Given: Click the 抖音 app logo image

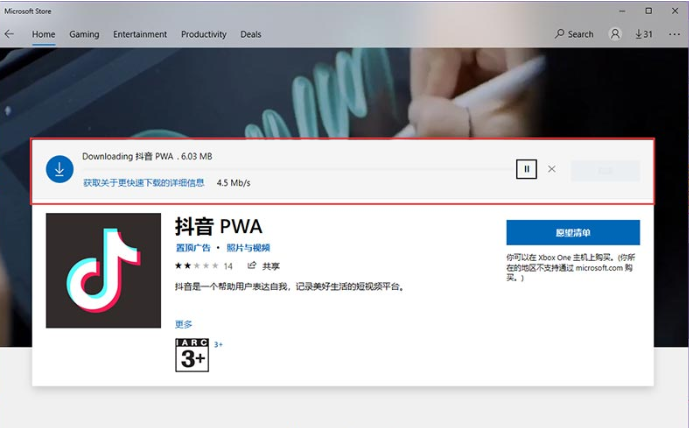Looking at the screenshot, I should pyautogui.click(x=103, y=270).
